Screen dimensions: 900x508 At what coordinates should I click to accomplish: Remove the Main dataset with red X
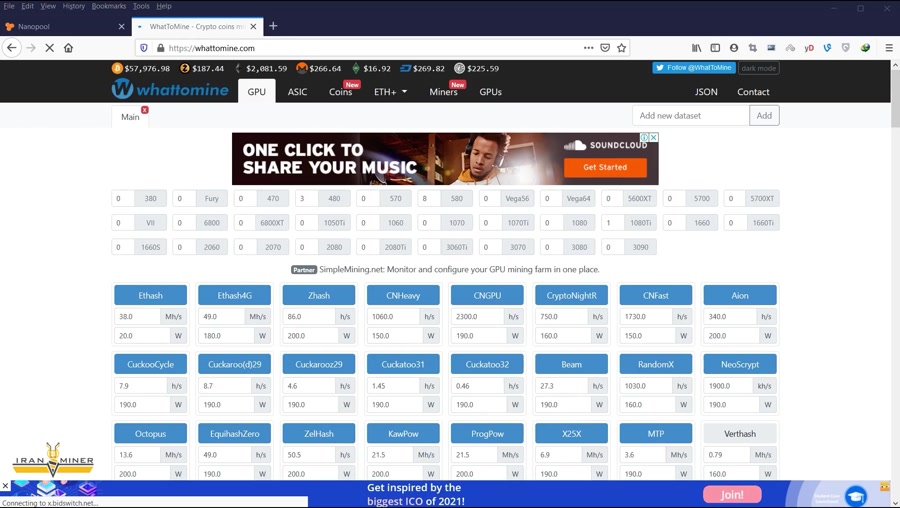145,110
